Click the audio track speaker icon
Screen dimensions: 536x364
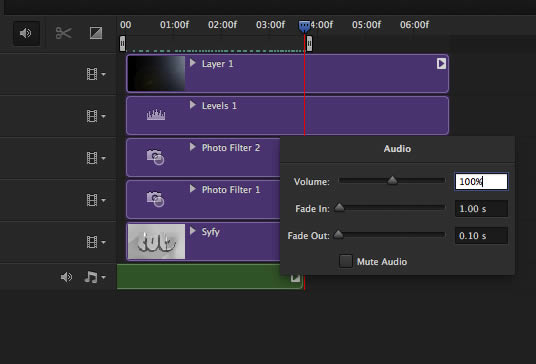pos(66,277)
